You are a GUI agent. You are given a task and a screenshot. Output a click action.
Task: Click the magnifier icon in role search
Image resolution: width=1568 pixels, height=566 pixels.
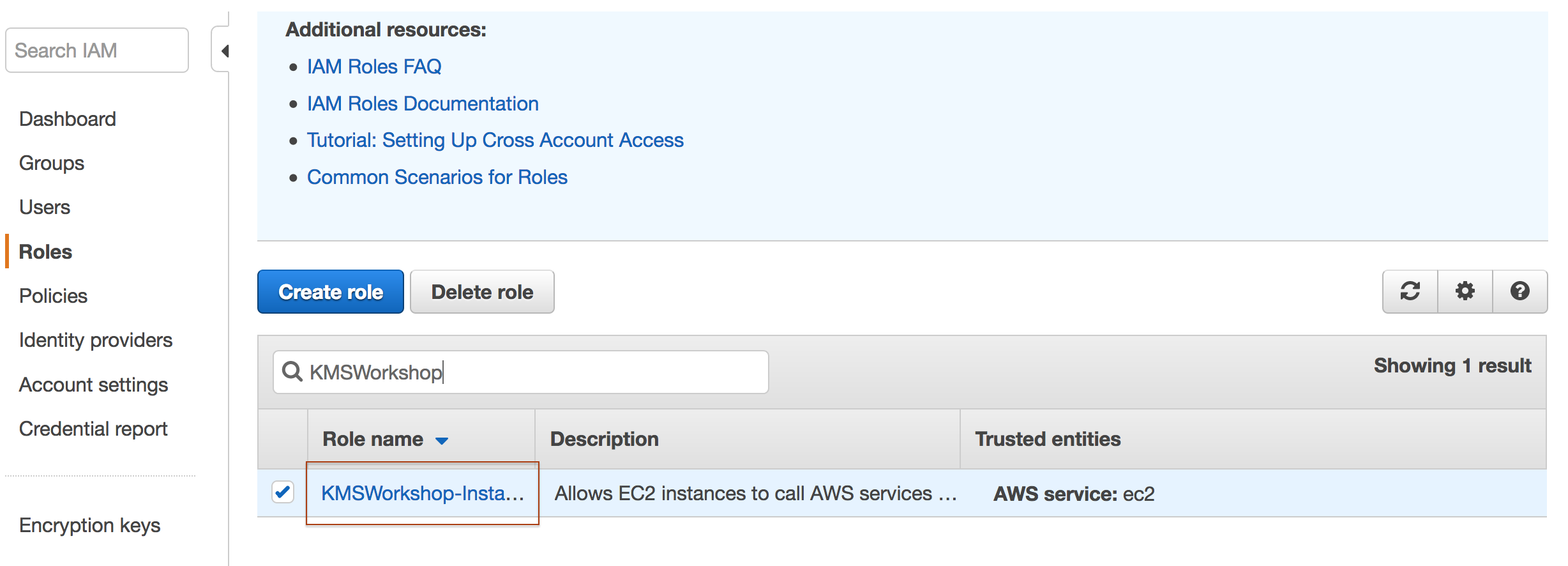[292, 371]
